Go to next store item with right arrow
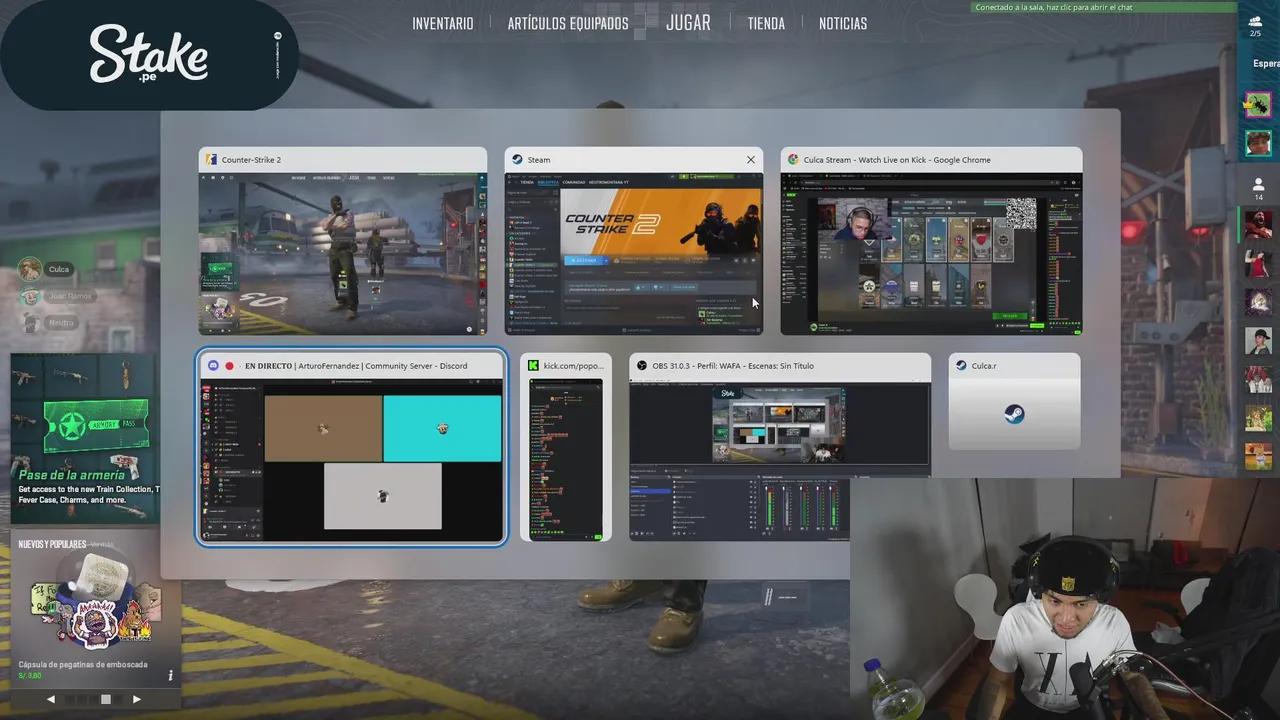1280x720 pixels. coord(137,699)
